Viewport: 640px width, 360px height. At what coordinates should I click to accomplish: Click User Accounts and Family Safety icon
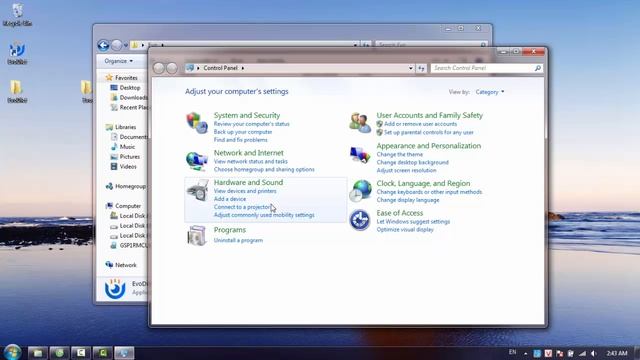(360, 123)
